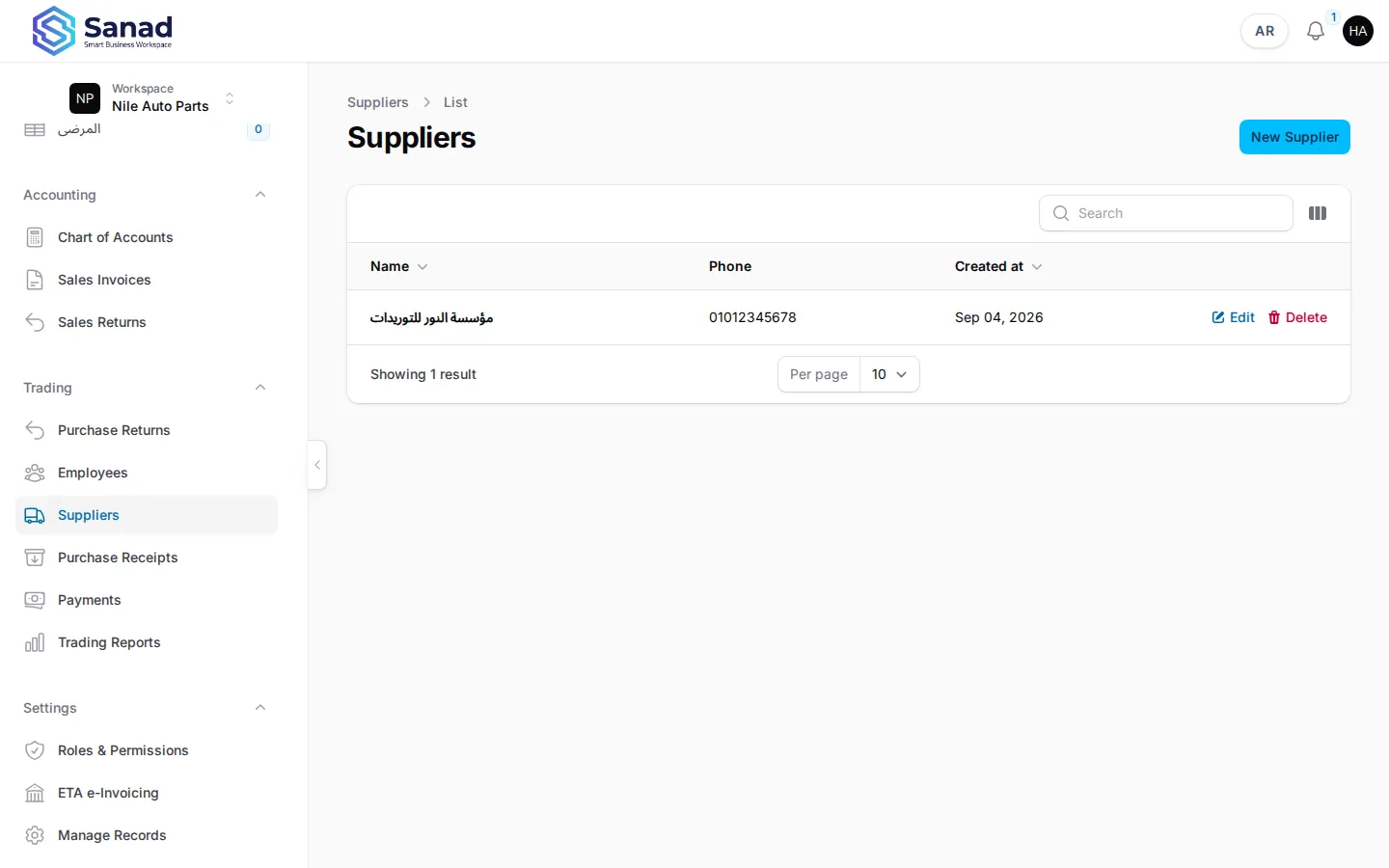The height and width of the screenshot is (868, 1389).
Task: Focus the Search input field
Action: pyautogui.click(x=1166, y=213)
